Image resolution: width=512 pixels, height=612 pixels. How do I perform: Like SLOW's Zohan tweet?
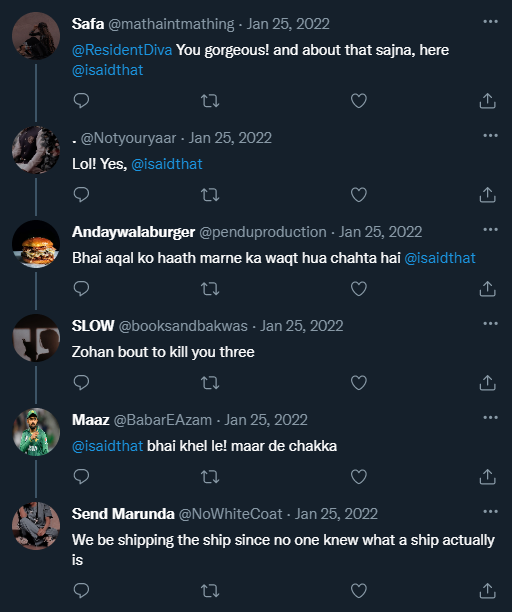point(359,383)
